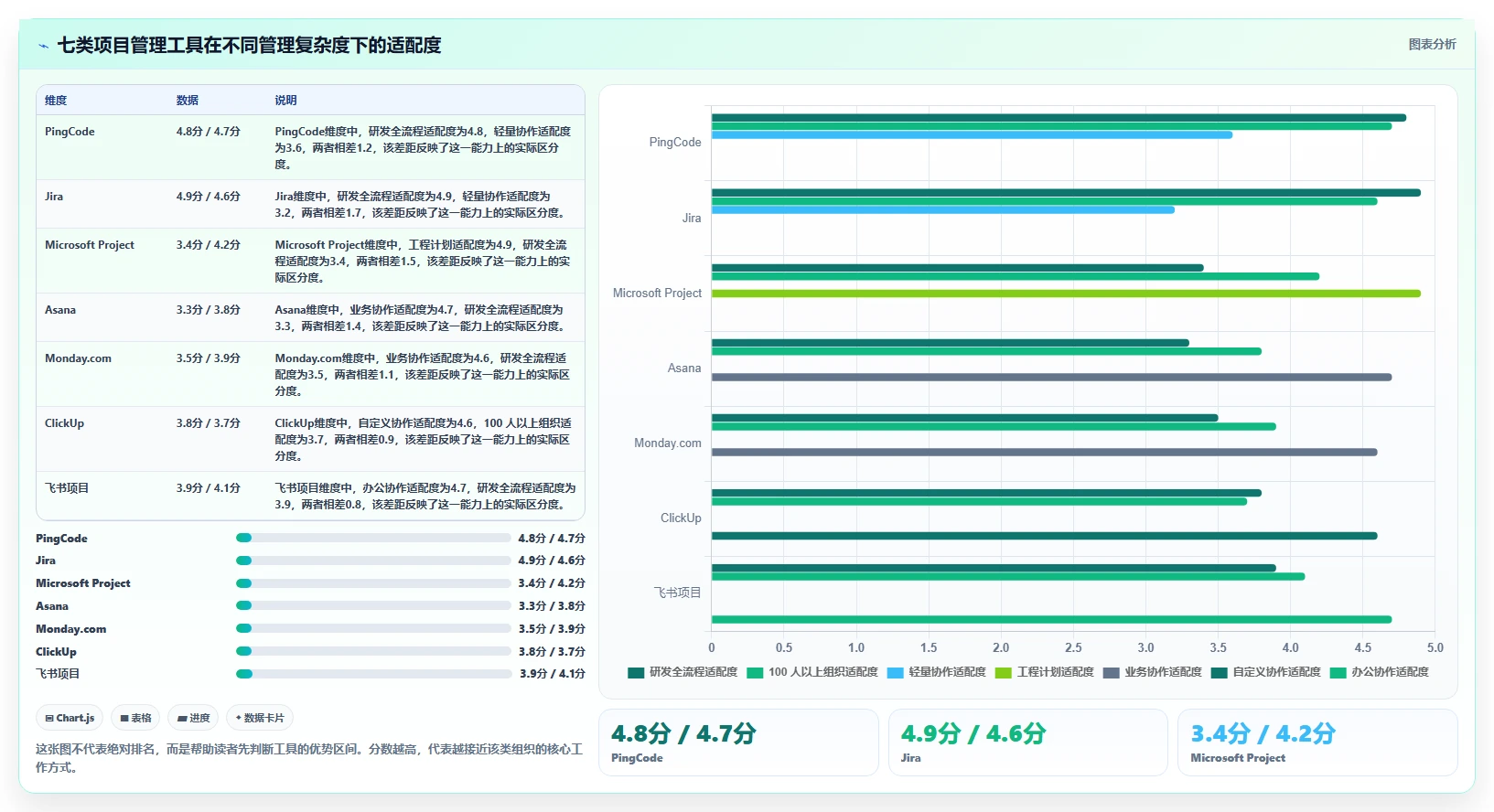The width and height of the screenshot is (1494, 812).
Task: Toggle 业务协作适配度 legend item
Action: 1153,672
